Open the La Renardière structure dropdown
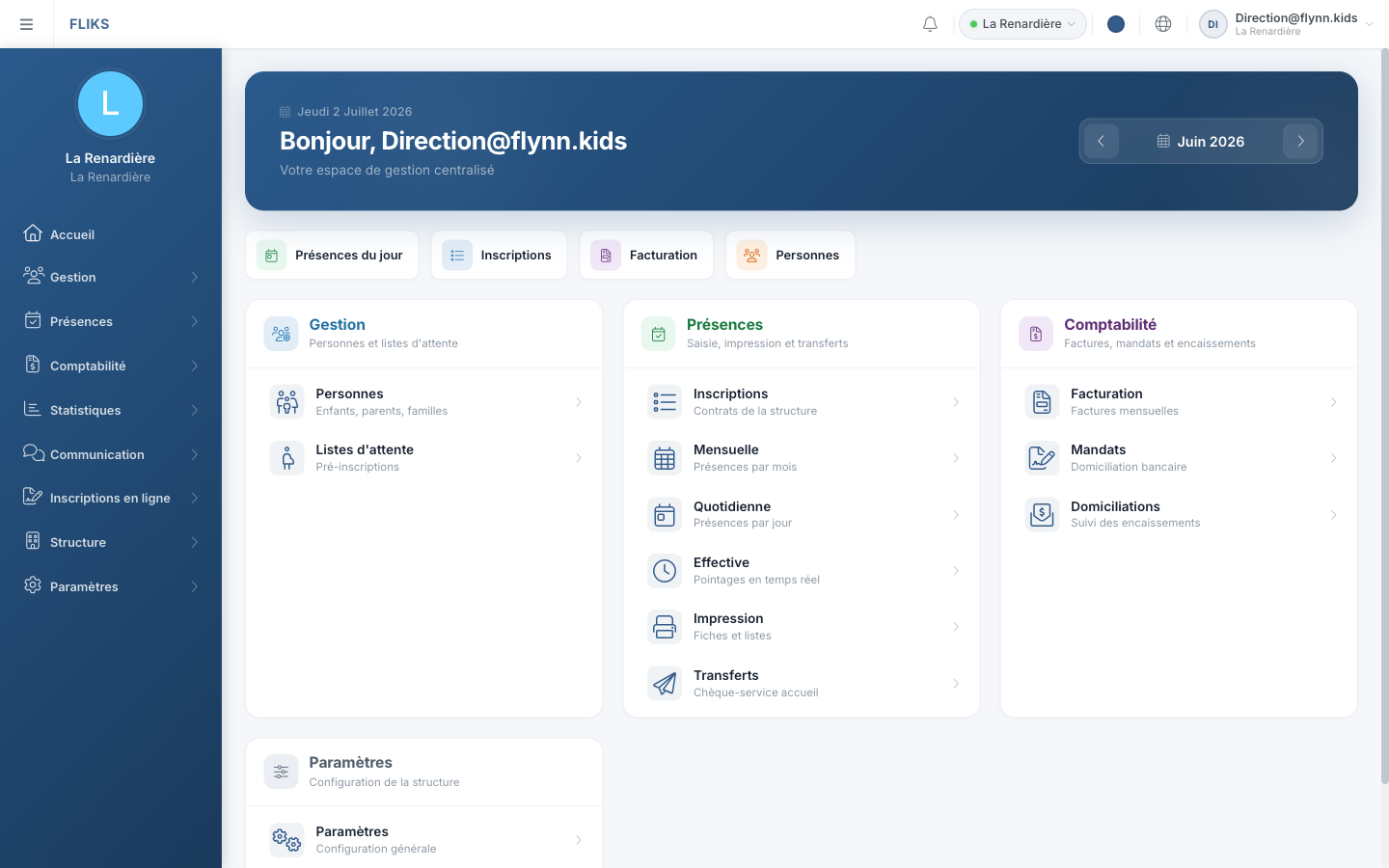 pos(1022,24)
